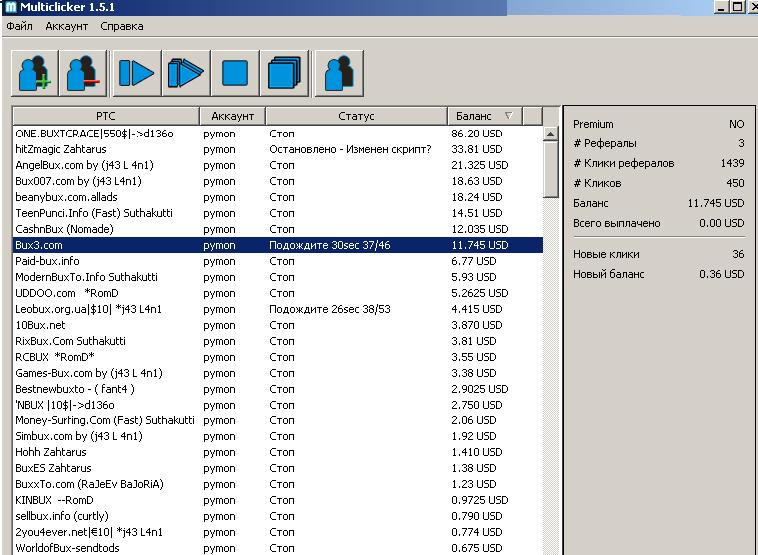Image resolution: width=758 pixels, height=555 pixels.
Task: Stop the selected site with single square icon
Action: tap(235, 73)
